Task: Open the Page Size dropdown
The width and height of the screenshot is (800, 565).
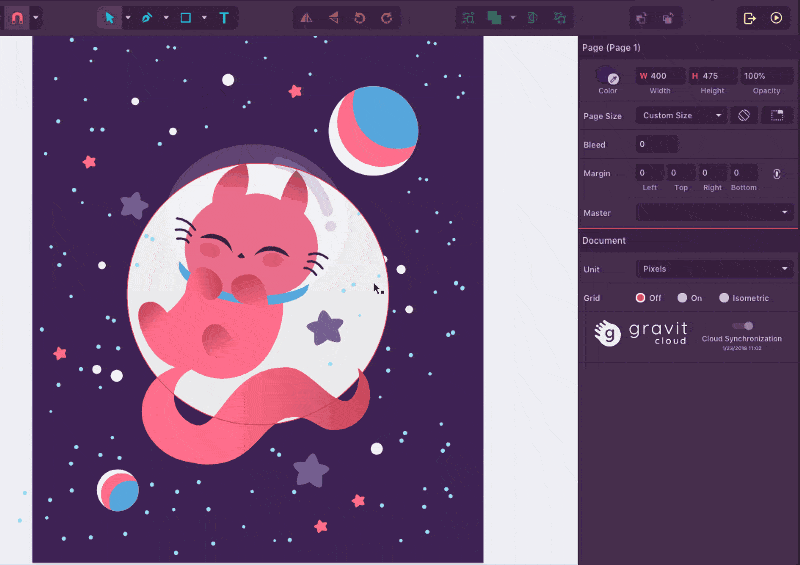Action: pyautogui.click(x=681, y=116)
